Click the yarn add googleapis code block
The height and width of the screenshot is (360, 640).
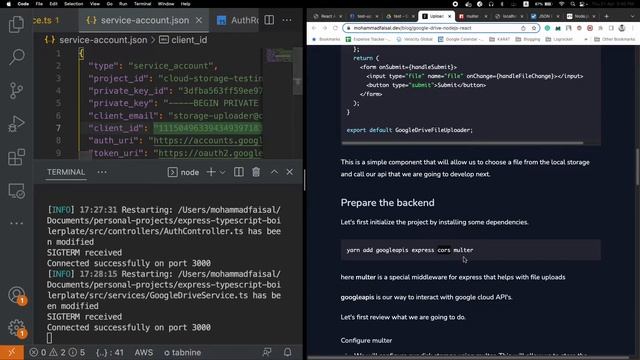click(x=471, y=250)
